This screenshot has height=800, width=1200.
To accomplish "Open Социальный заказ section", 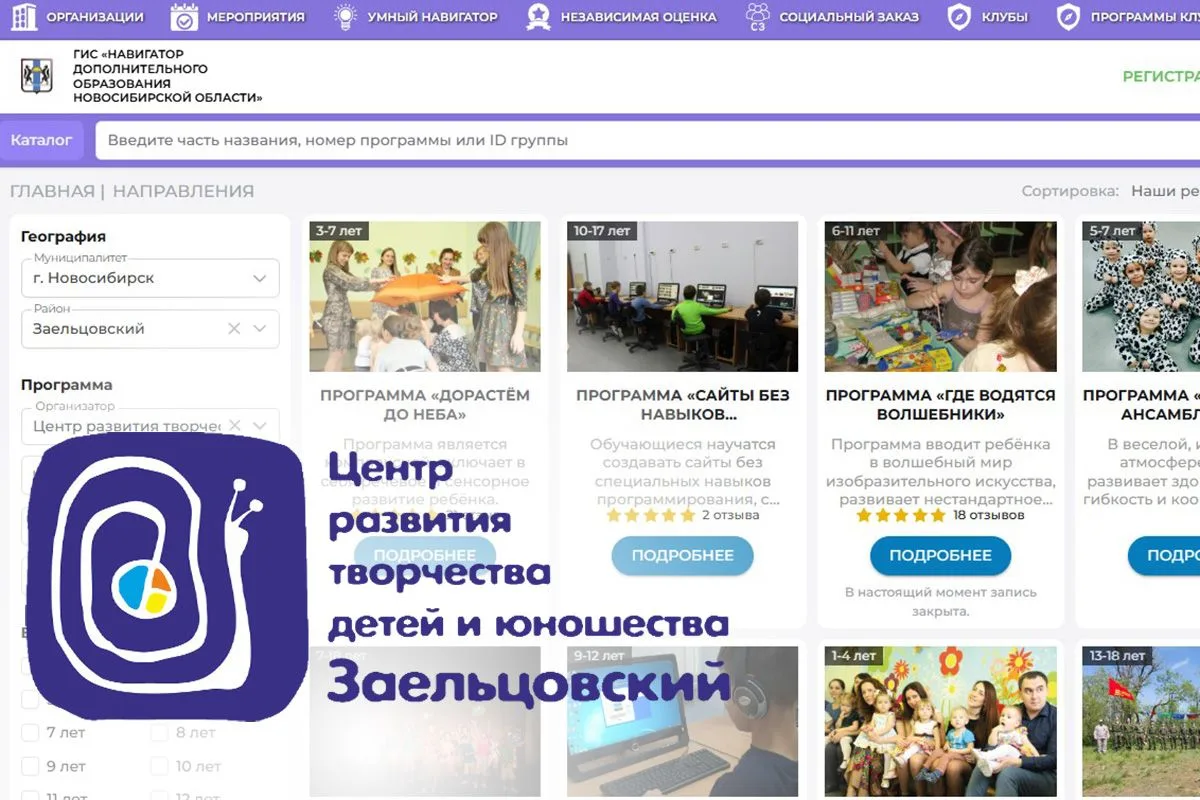I will pyautogui.click(x=850, y=17).
